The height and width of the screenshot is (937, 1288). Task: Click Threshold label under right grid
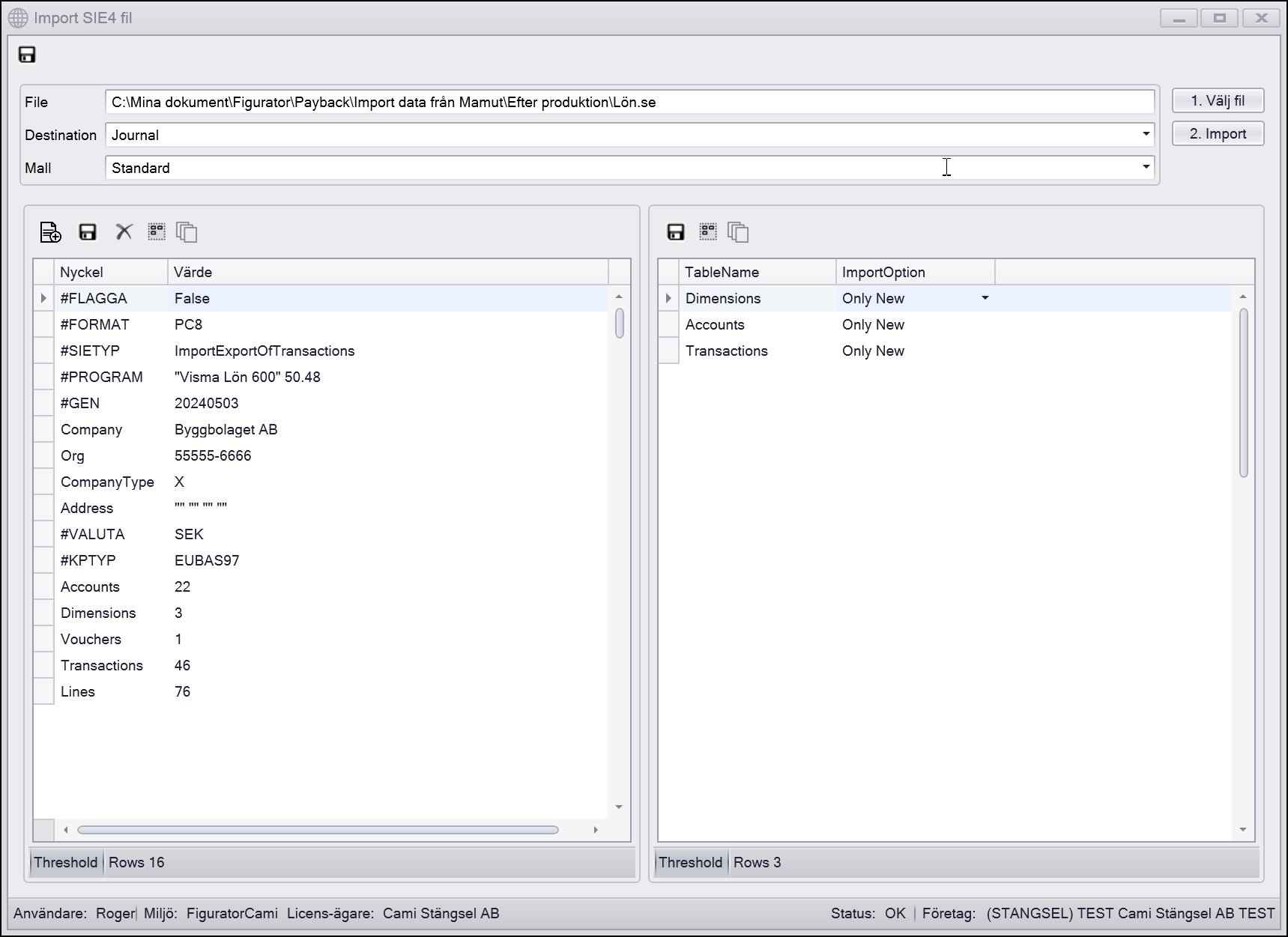point(690,862)
